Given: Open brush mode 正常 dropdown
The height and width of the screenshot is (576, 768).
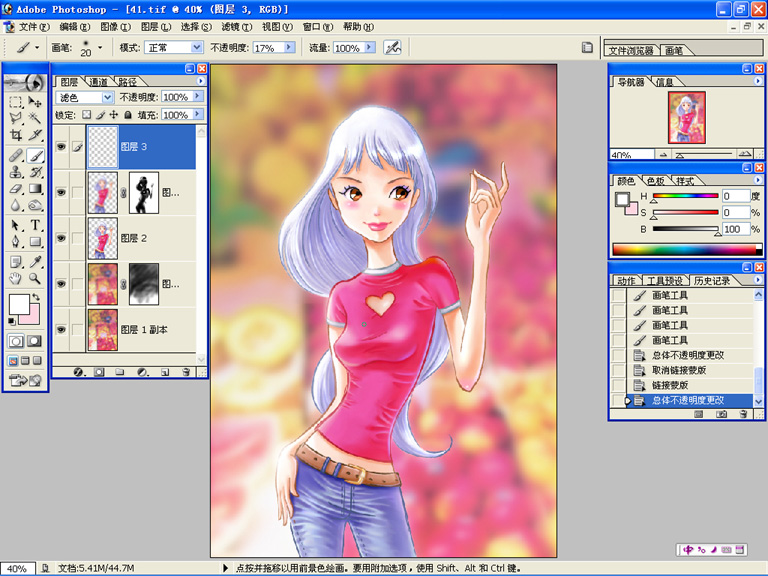Looking at the screenshot, I should click(196, 48).
